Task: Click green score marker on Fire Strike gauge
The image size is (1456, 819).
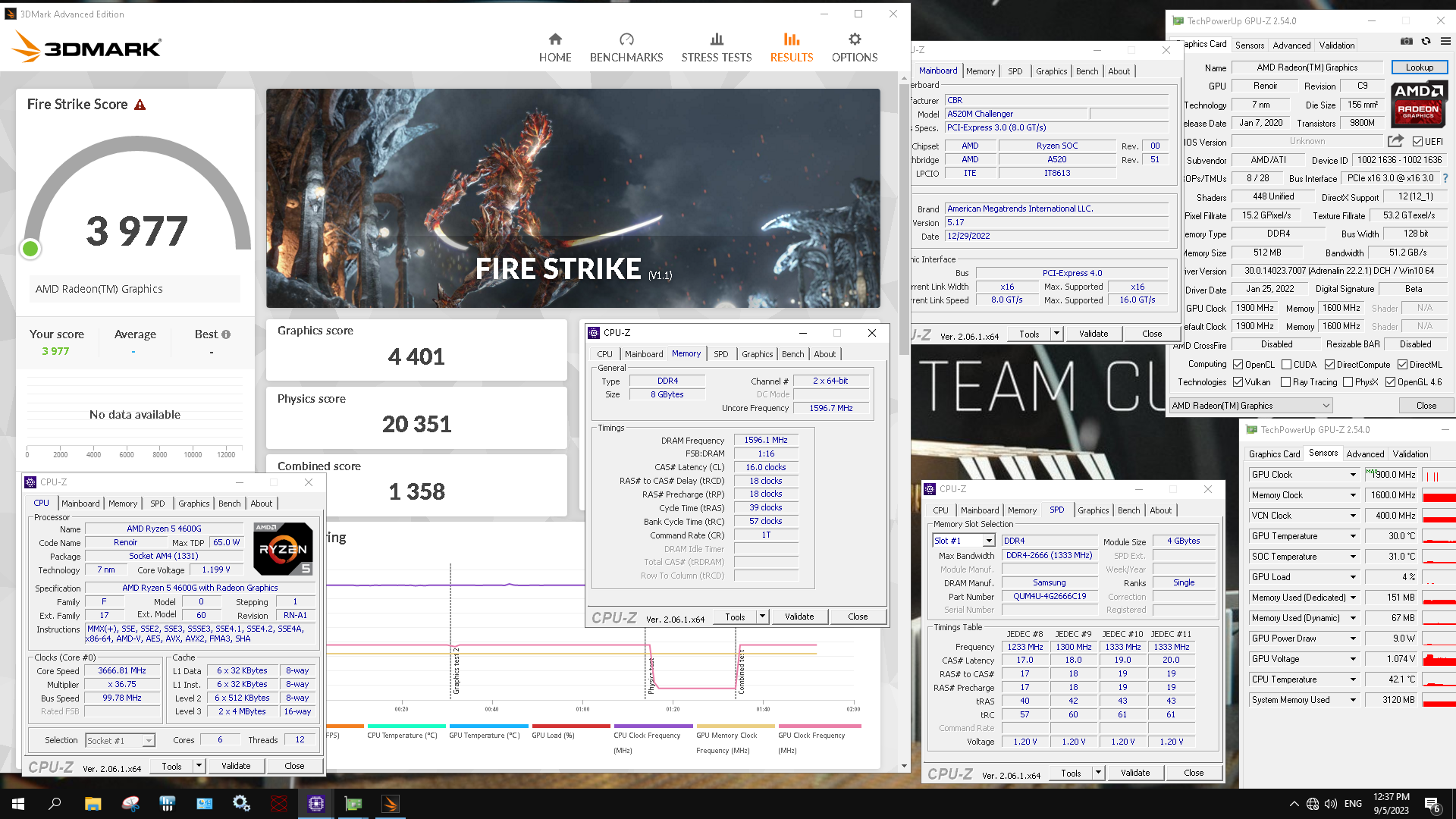Action: (x=30, y=248)
